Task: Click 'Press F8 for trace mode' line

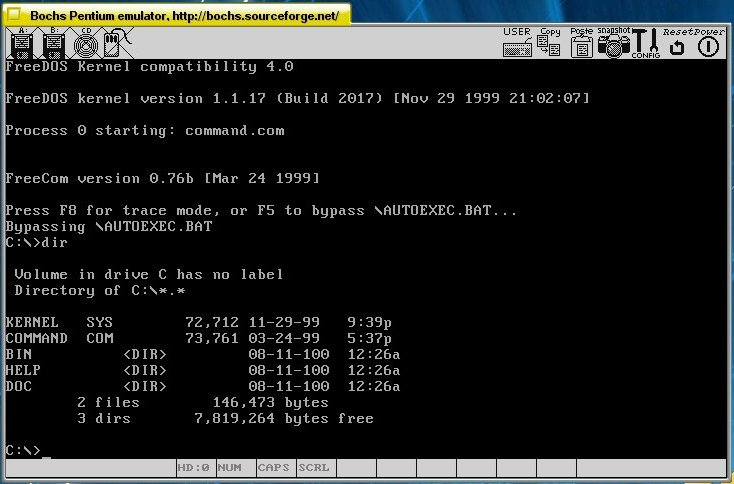Action: (x=261, y=211)
